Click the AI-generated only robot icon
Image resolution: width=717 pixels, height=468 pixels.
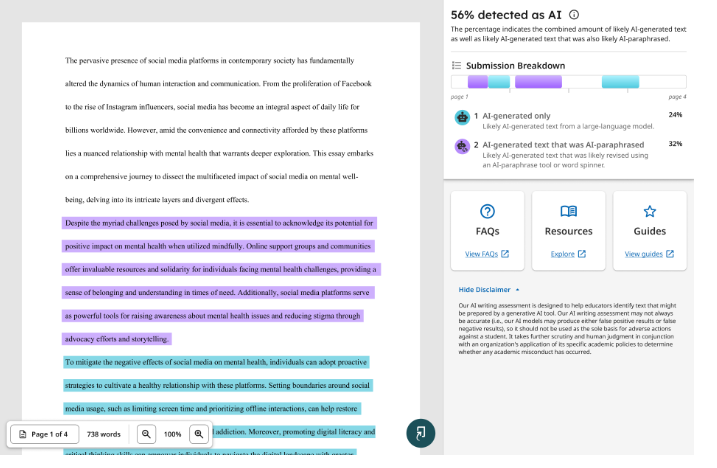coord(462,118)
